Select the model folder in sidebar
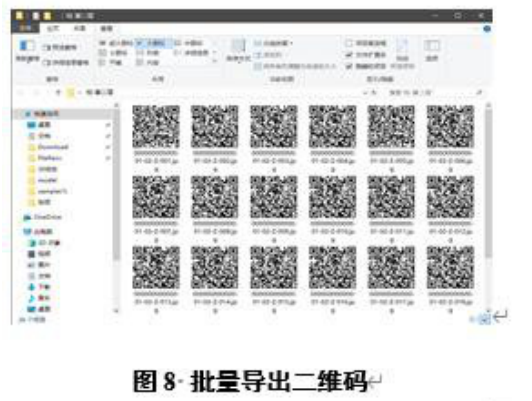 point(43,180)
